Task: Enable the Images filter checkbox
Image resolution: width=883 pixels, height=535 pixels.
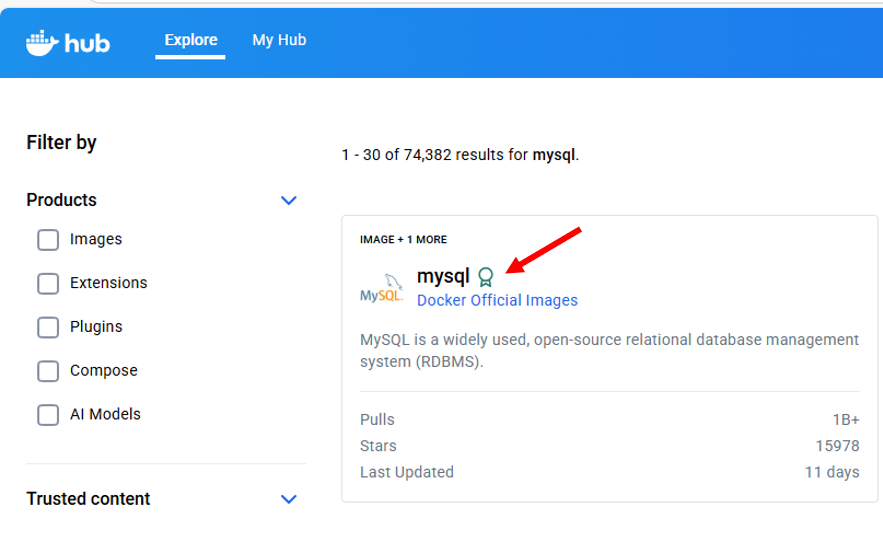Action: (48, 240)
